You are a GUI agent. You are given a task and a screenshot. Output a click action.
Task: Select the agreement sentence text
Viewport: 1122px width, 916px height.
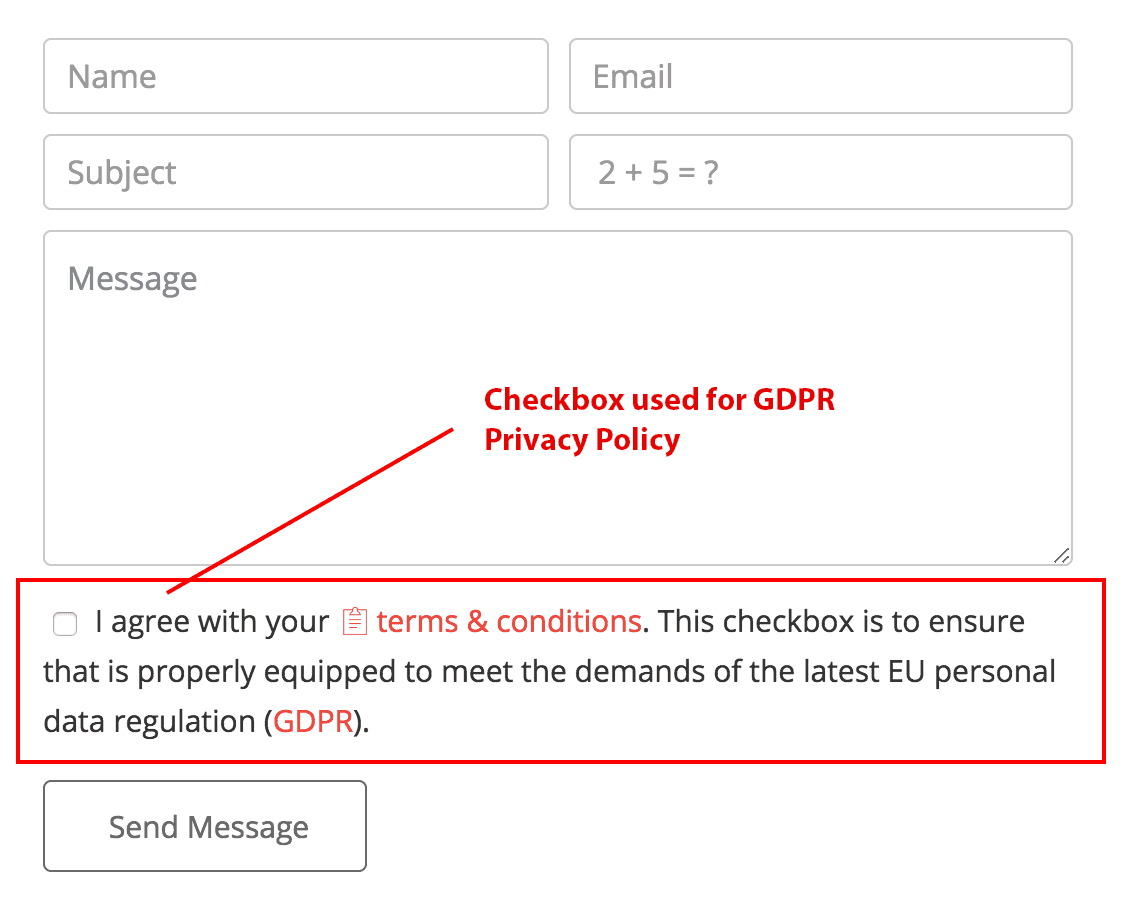point(550,671)
